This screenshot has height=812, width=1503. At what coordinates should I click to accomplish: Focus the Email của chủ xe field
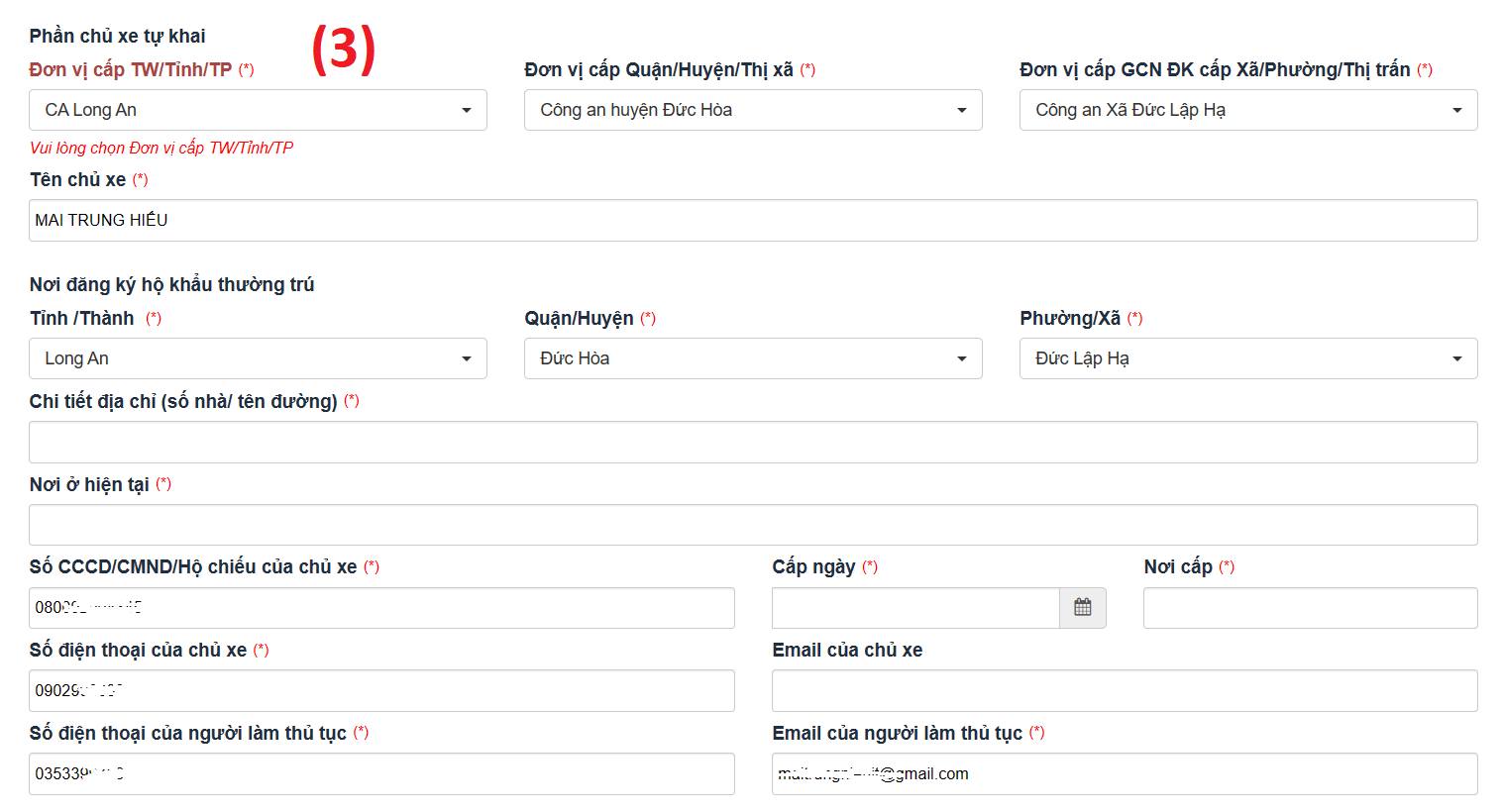(1125, 691)
